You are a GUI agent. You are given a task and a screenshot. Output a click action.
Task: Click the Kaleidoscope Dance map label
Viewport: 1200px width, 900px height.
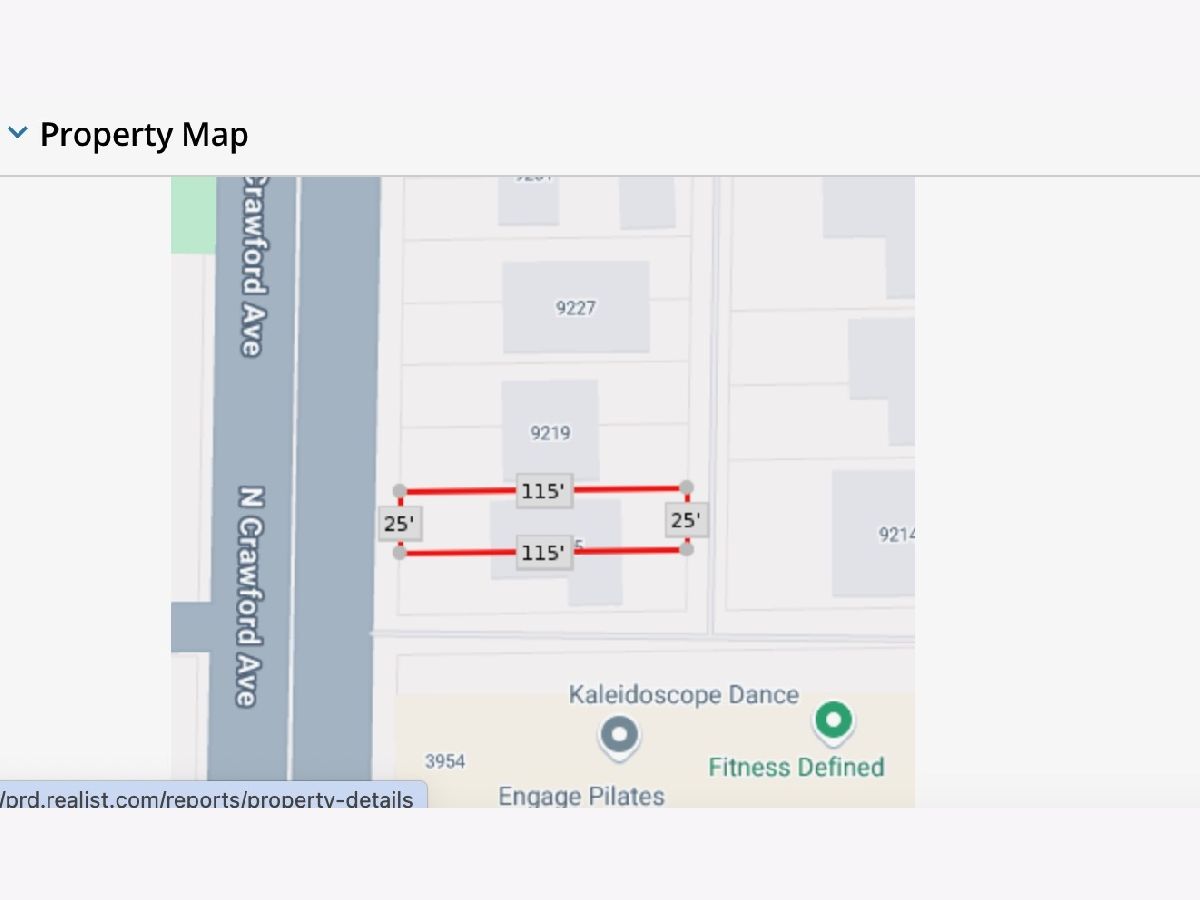[x=684, y=694]
